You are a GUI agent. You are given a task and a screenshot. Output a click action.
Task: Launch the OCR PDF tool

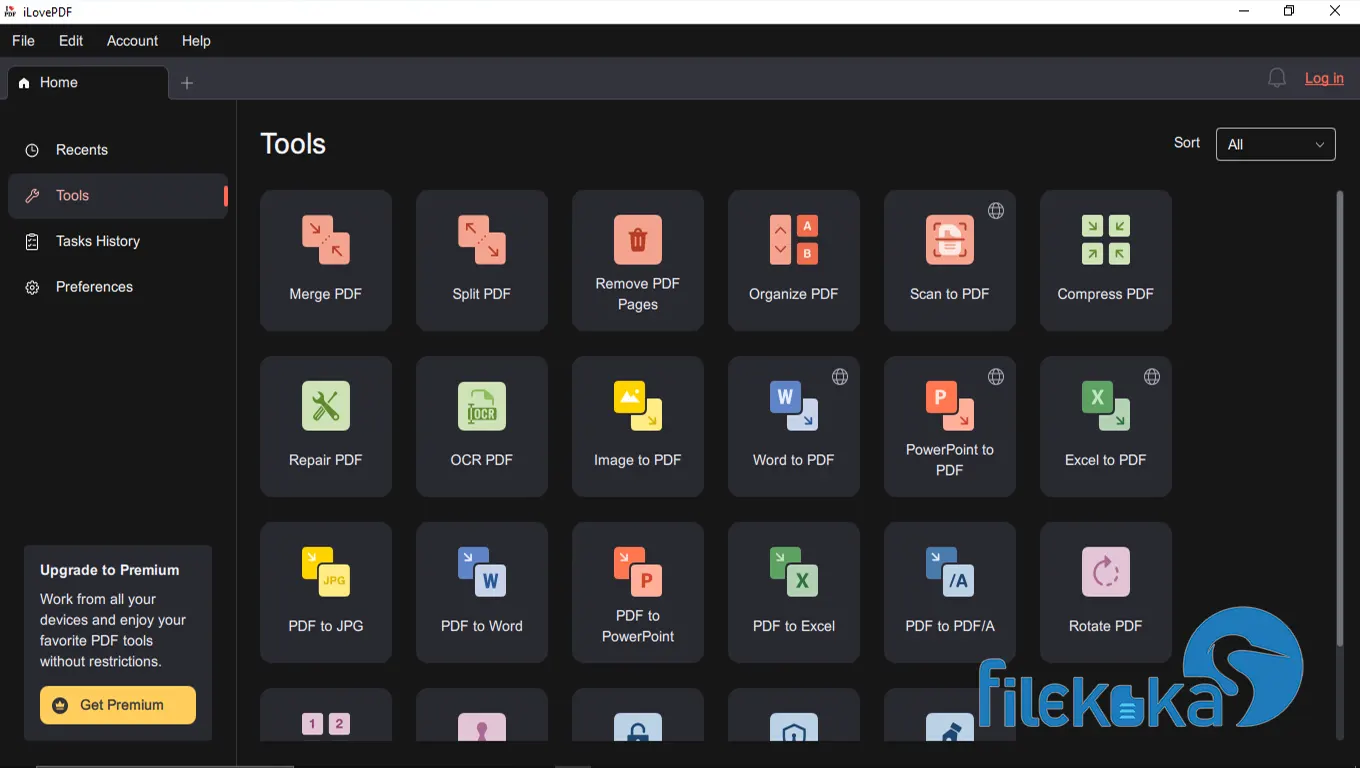pos(482,426)
